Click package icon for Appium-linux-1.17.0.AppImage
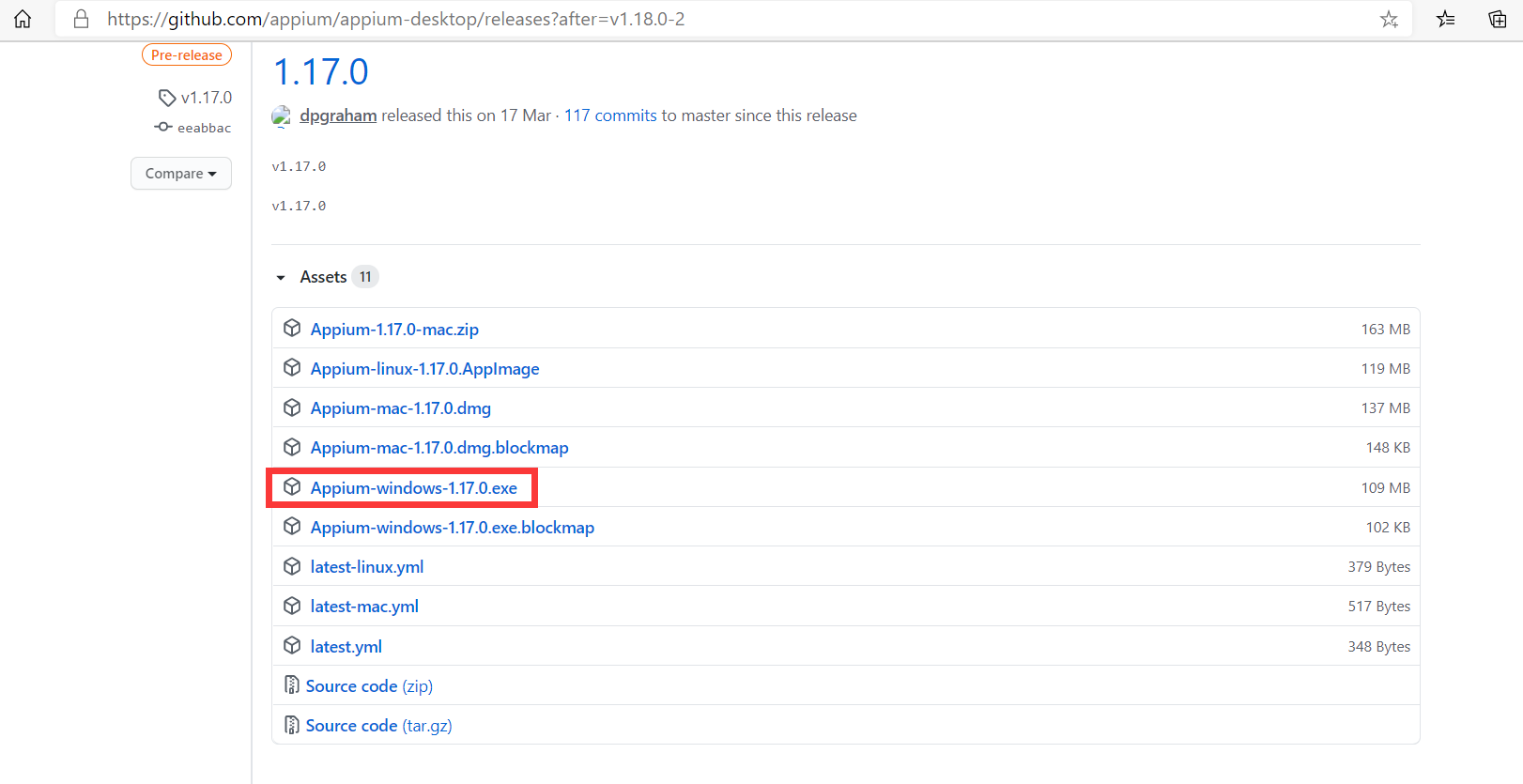The height and width of the screenshot is (784, 1523). [292, 367]
